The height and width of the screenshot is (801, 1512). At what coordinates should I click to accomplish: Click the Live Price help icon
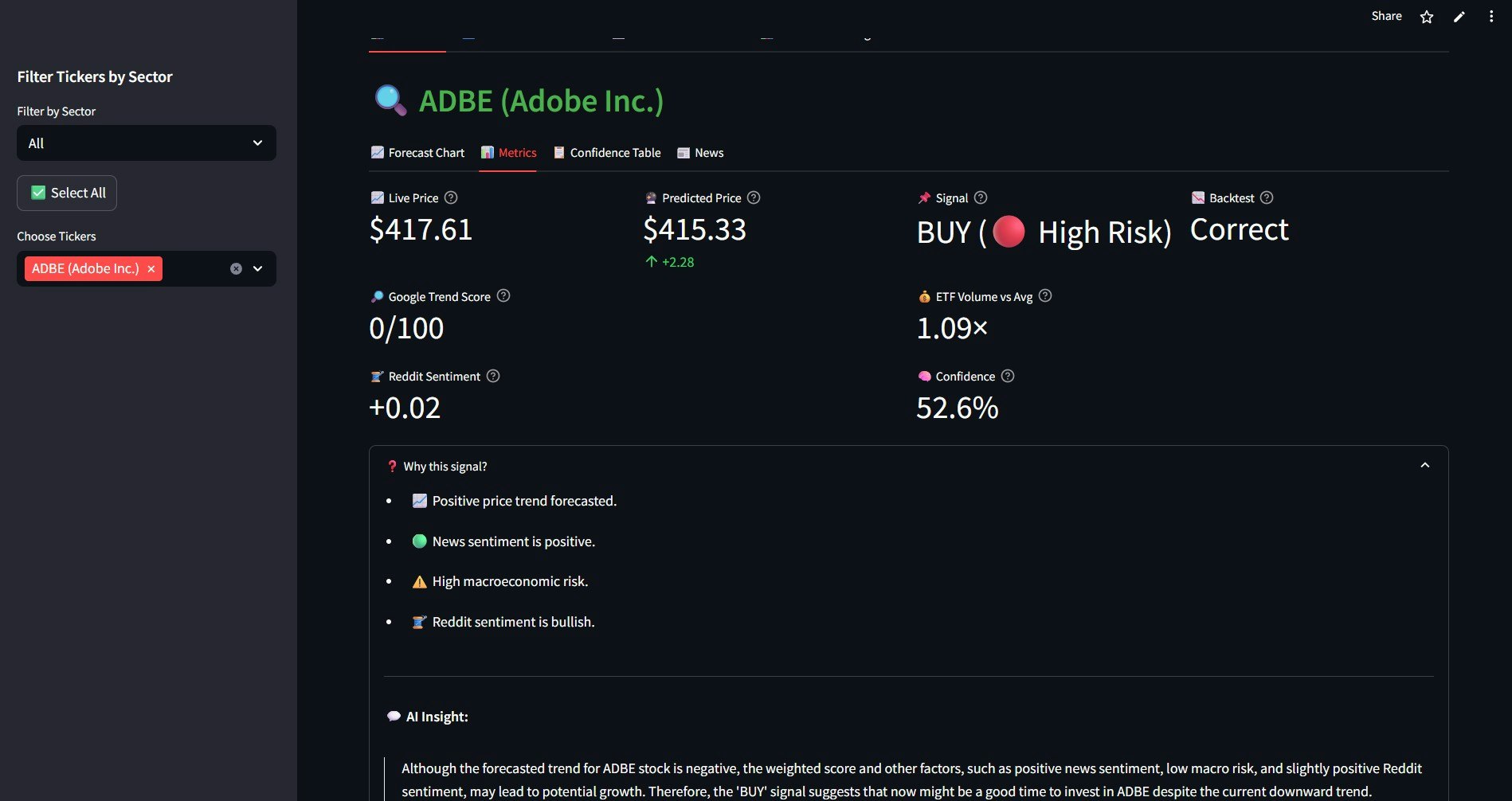point(451,197)
